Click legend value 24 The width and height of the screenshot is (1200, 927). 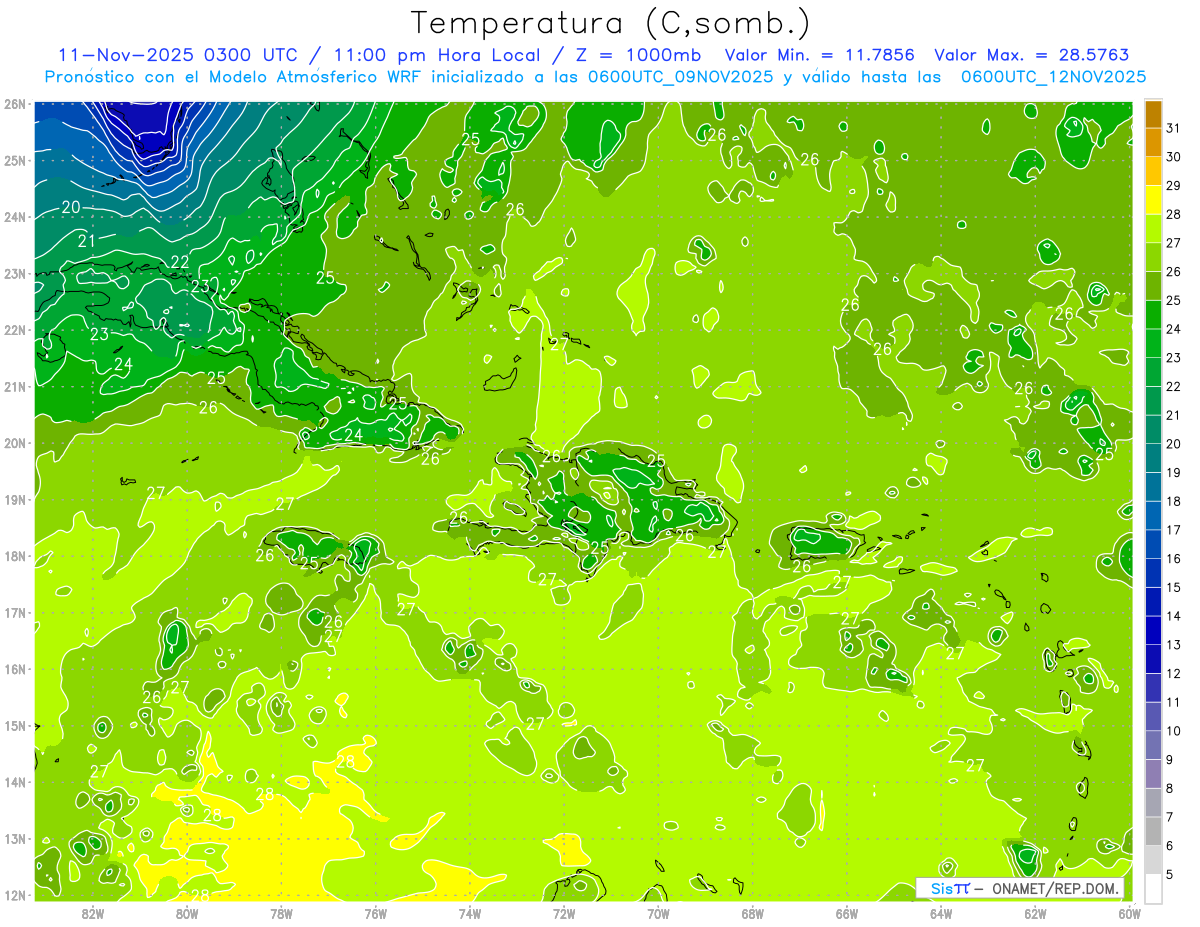[x=1174, y=329]
